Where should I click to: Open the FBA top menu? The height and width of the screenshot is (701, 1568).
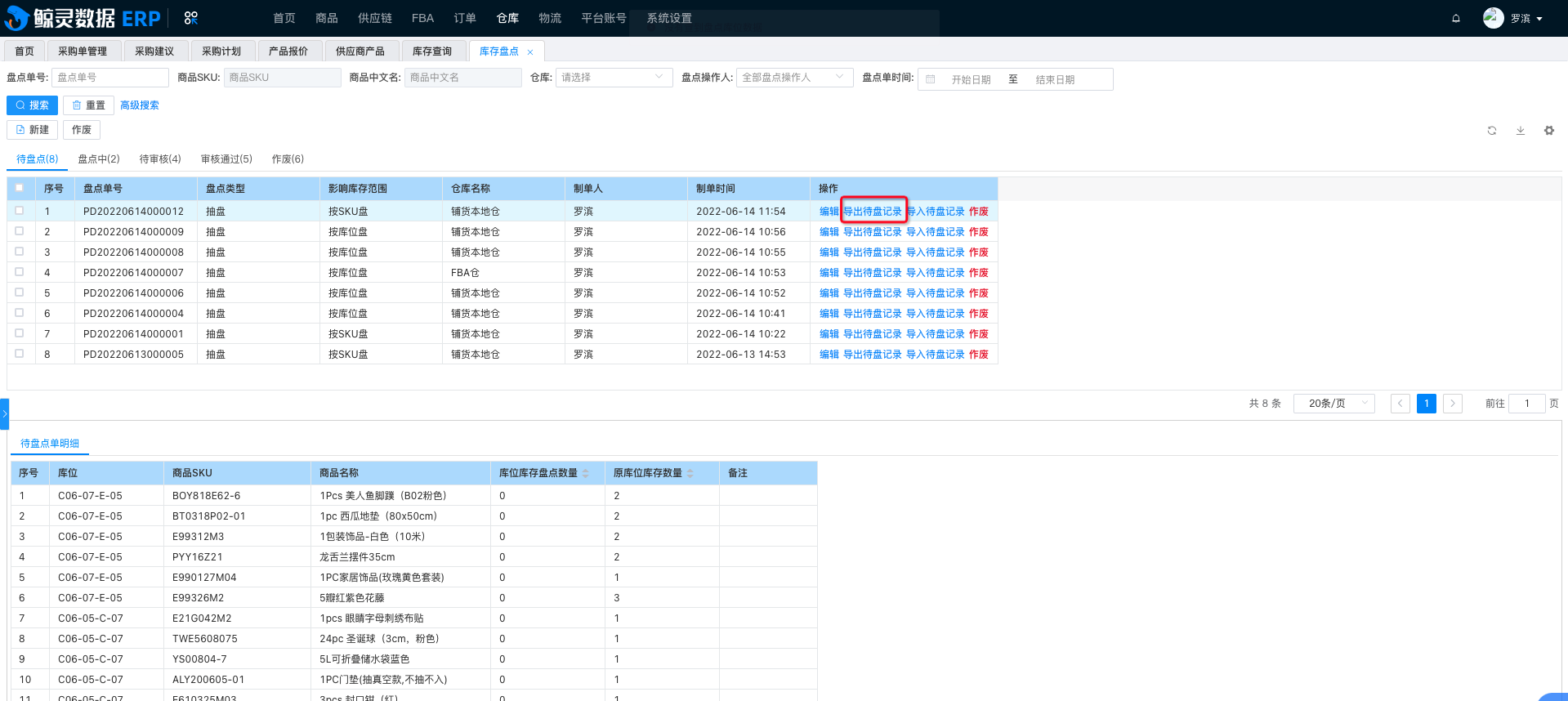click(422, 18)
